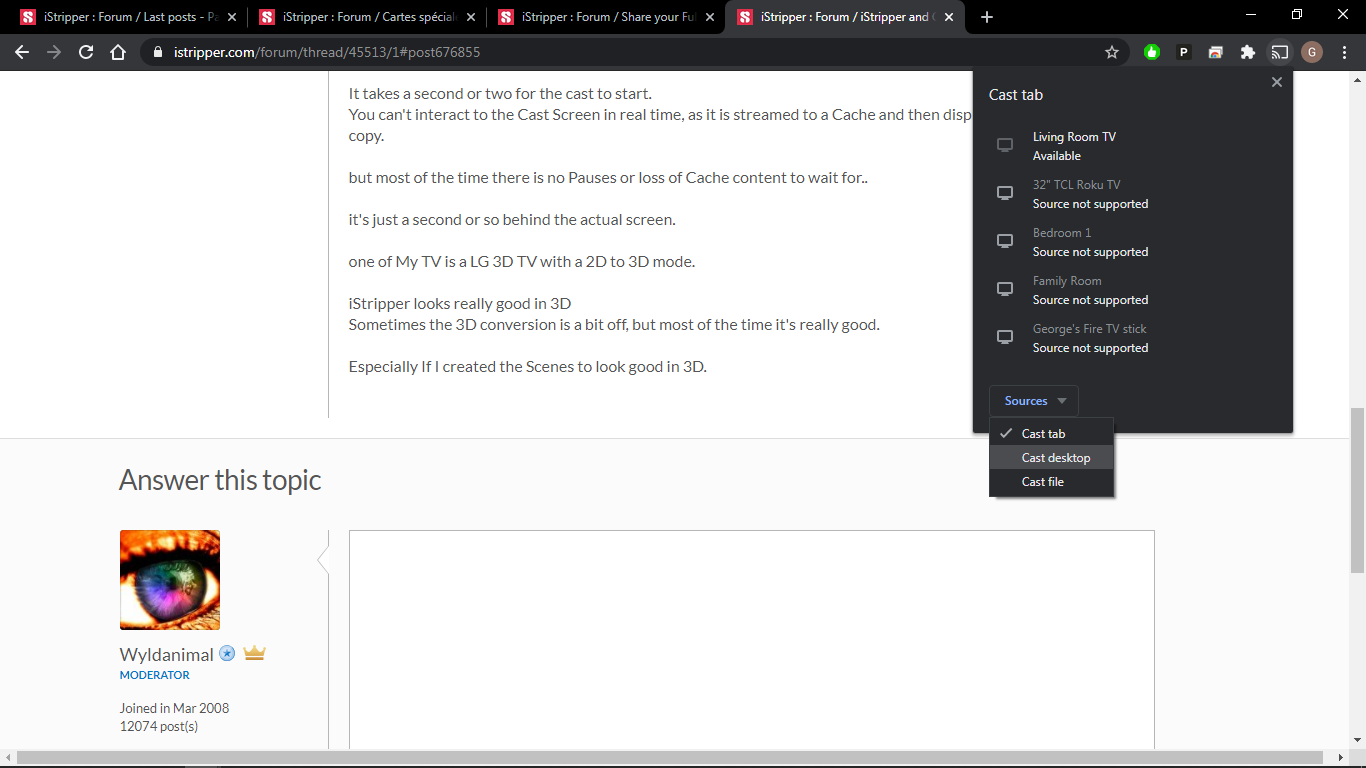Click the green extension icon in toolbar
This screenshot has width=1366, height=768.
click(1152, 52)
